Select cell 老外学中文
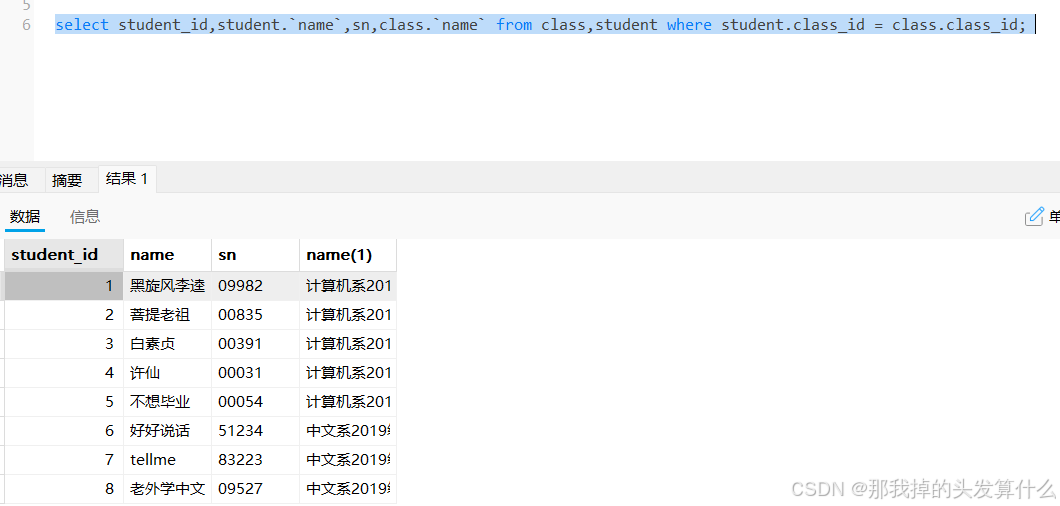Screen dimensions: 1060x506 168,488
